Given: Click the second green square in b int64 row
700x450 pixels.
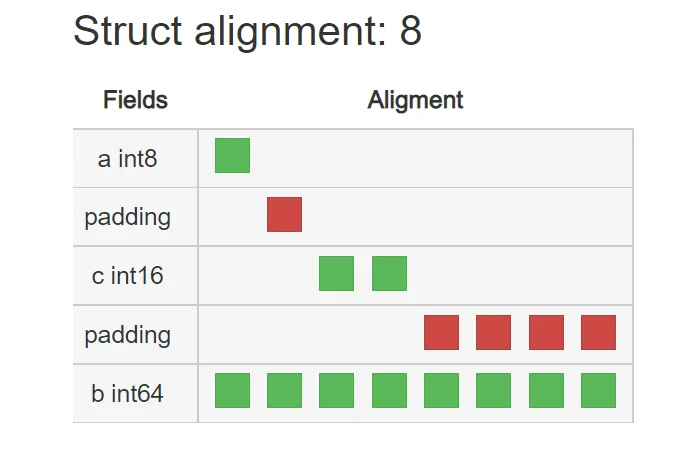Looking at the screenshot, I should pos(284,391).
